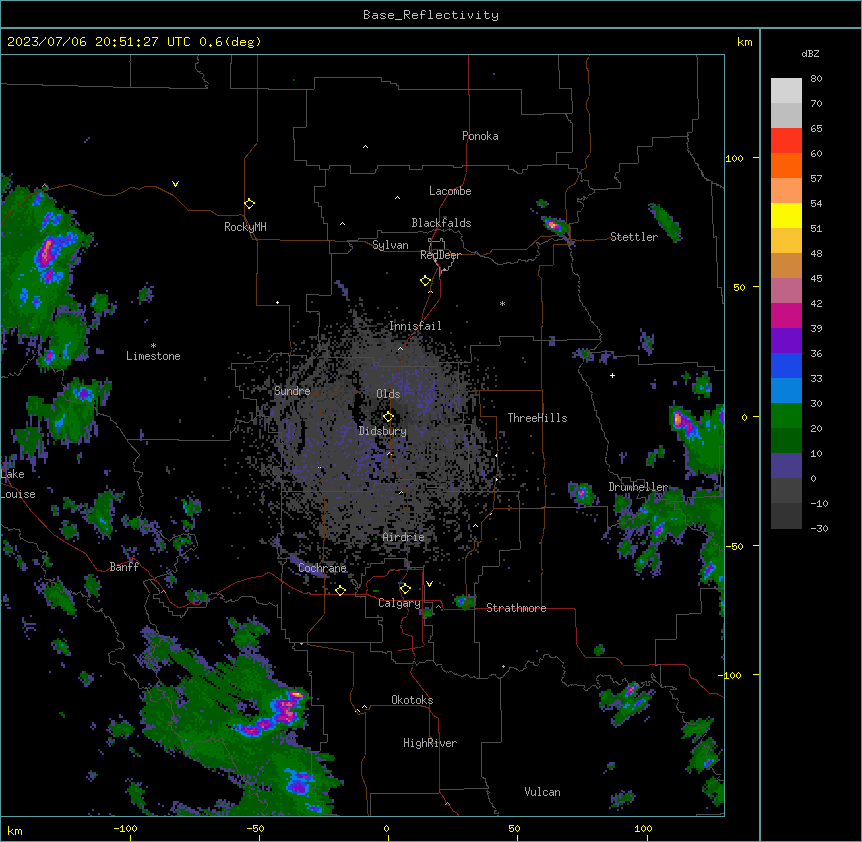Click the HighRiver label
The width and height of the screenshot is (862, 842).
coord(430,743)
